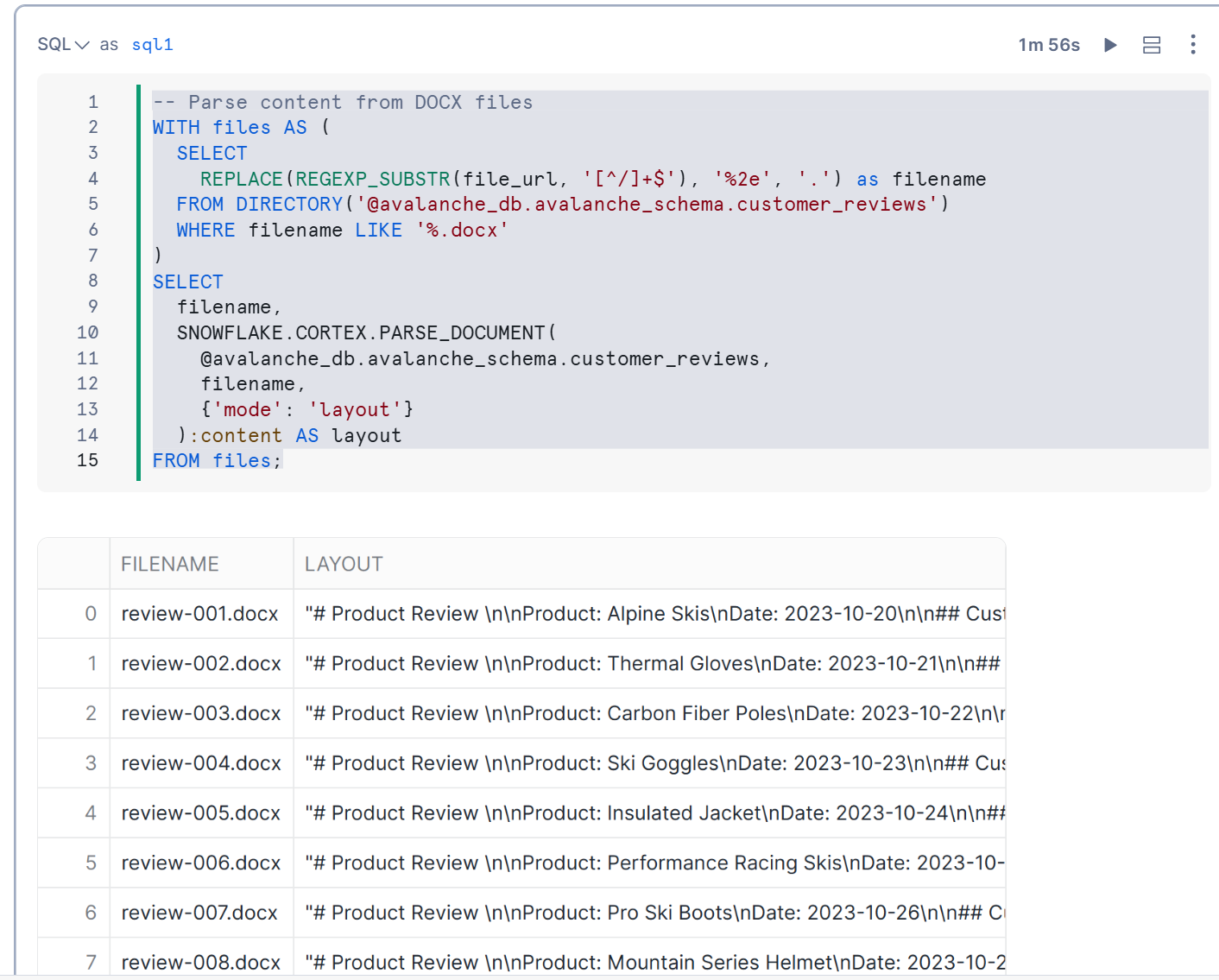Sort by the FILENAME column header
The image size is (1219, 980).
170,564
